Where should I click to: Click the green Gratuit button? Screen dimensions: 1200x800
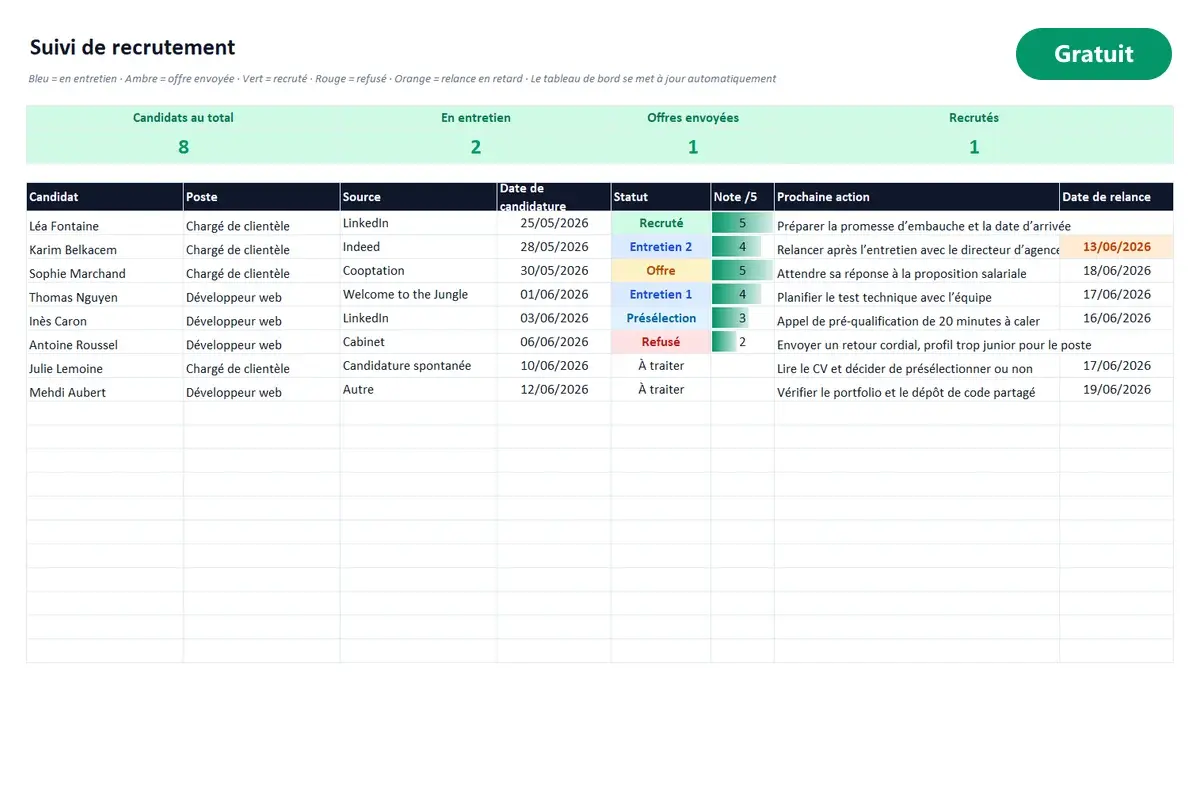pyautogui.click(x=1093, y=54)
